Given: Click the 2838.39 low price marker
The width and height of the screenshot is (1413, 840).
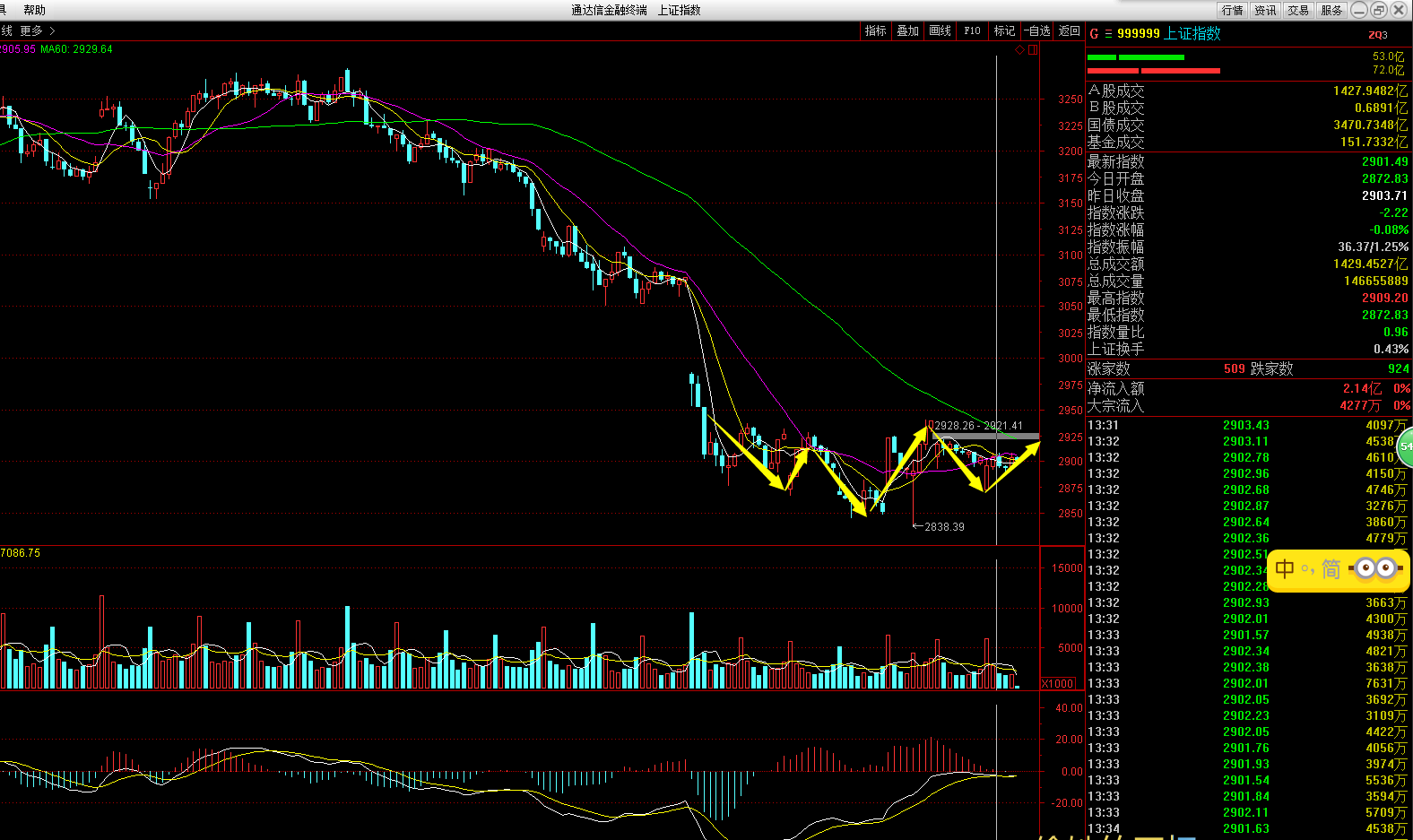Looking at the screenshot, I should [x=944, y=527].
